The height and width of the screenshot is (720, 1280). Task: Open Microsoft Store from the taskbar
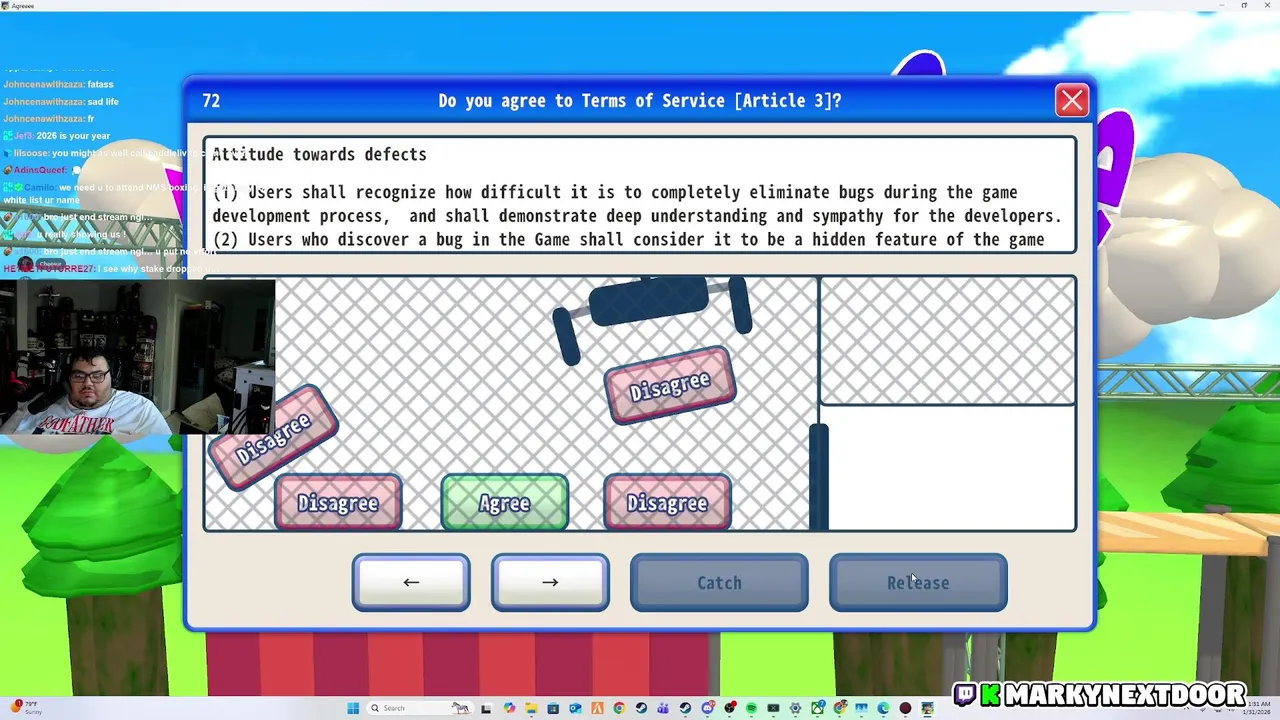(553, 708)
